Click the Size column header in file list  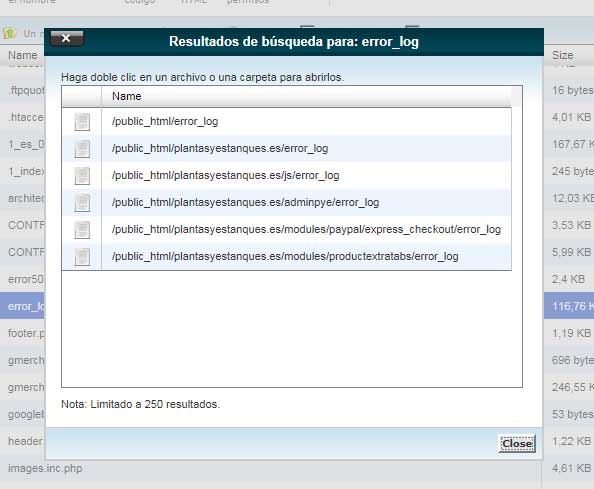(562, 55)
